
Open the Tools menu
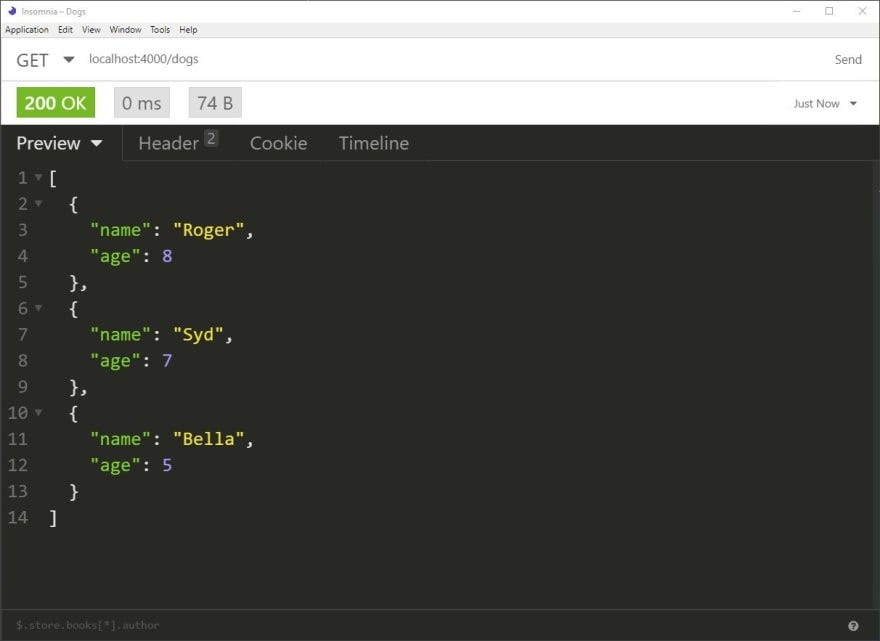pos(160,30)
